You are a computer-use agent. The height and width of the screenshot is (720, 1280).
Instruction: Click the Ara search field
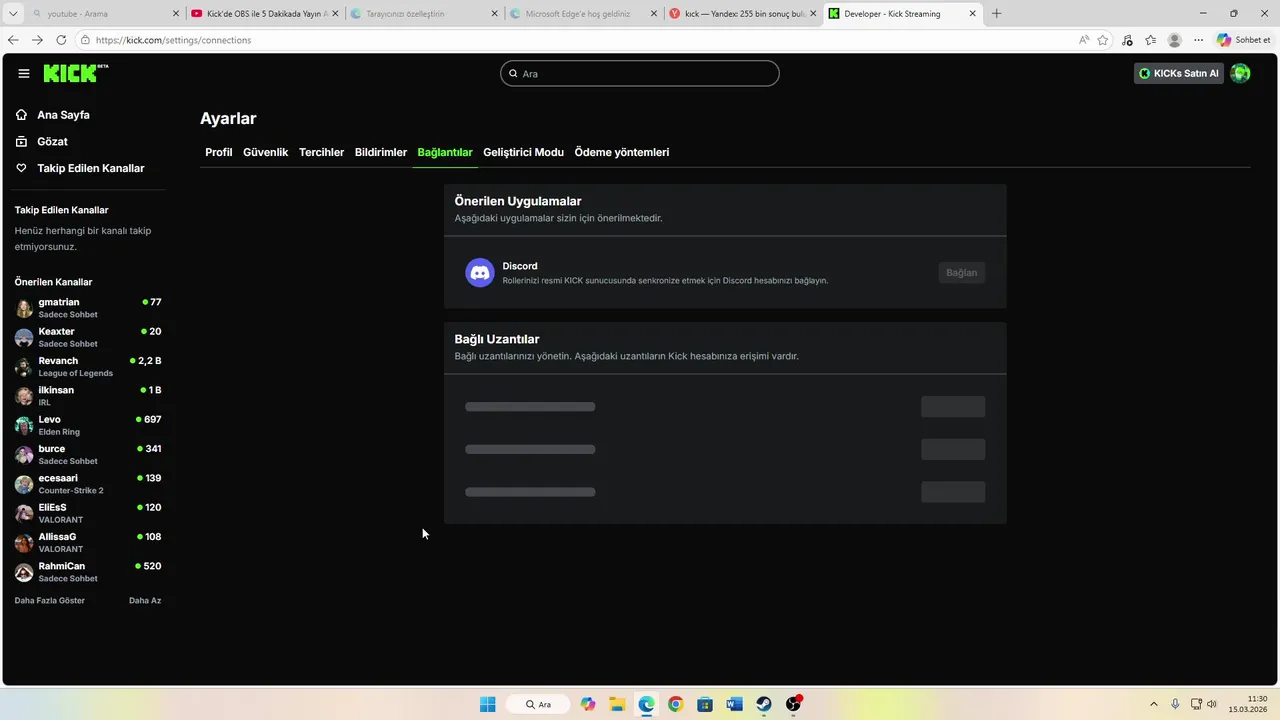(640, 73)
